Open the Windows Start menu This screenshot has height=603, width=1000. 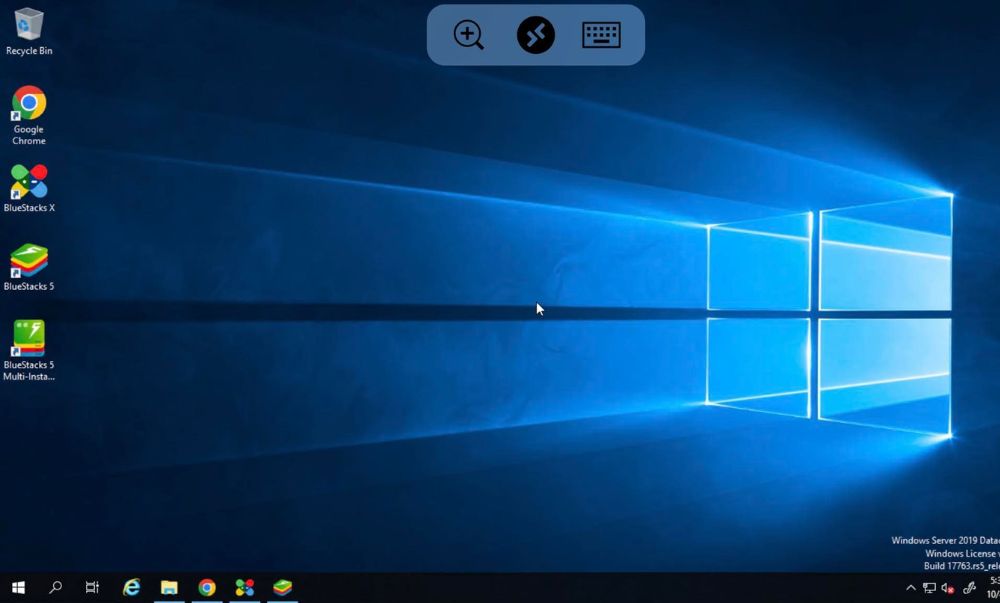18,588
